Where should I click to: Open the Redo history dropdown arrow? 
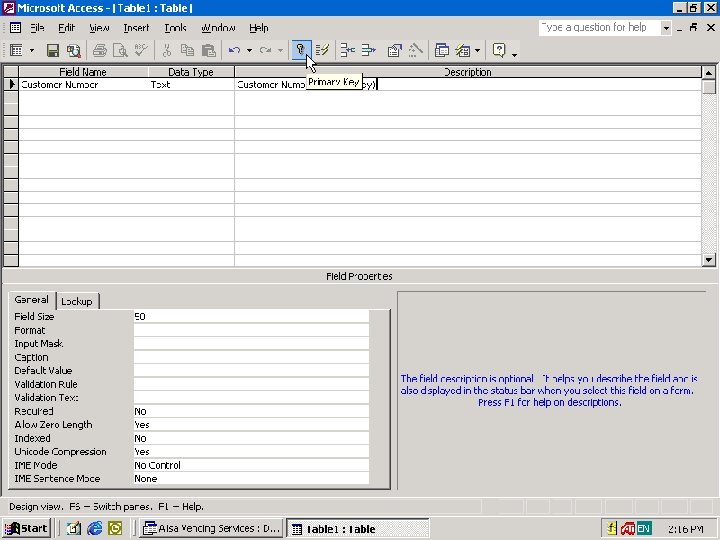coord(280,50)
